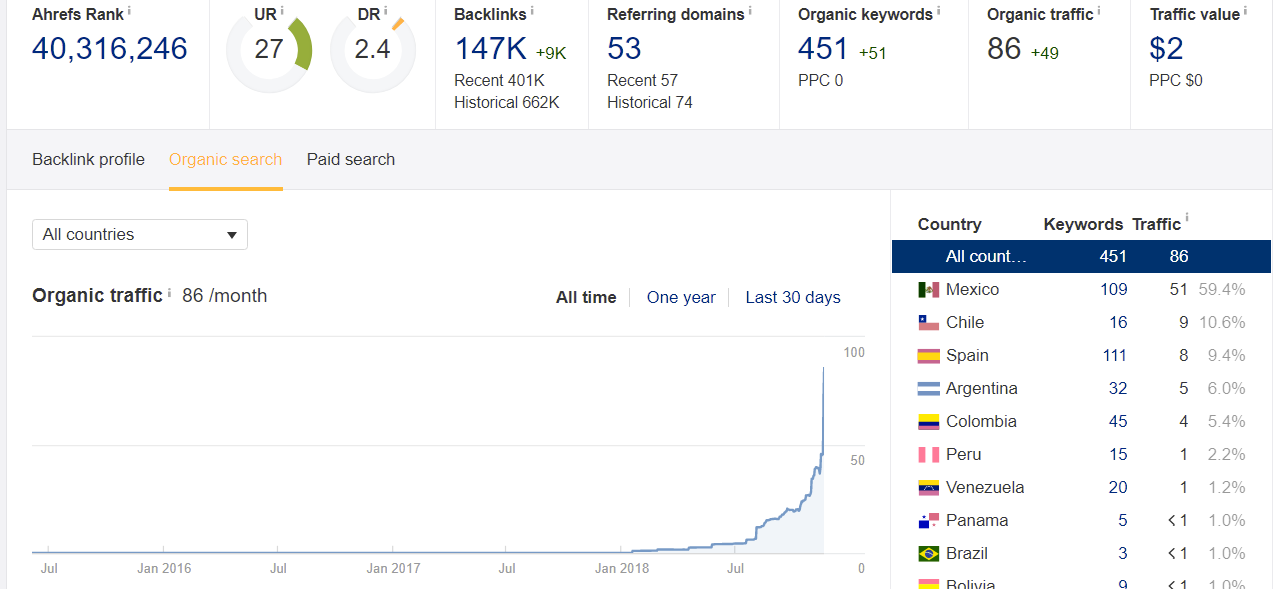Click the Recent 57 referring domains text
Image resolution: width=1281 pixels, height=589 pixels.
642,80
